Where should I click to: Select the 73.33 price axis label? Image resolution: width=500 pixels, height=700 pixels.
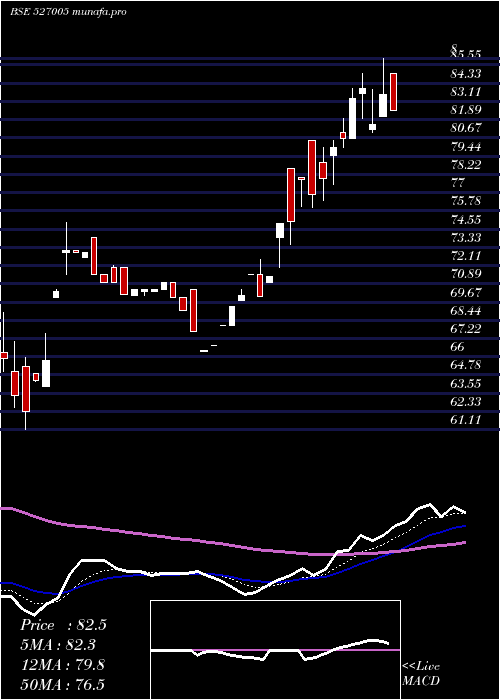(466, 238)
